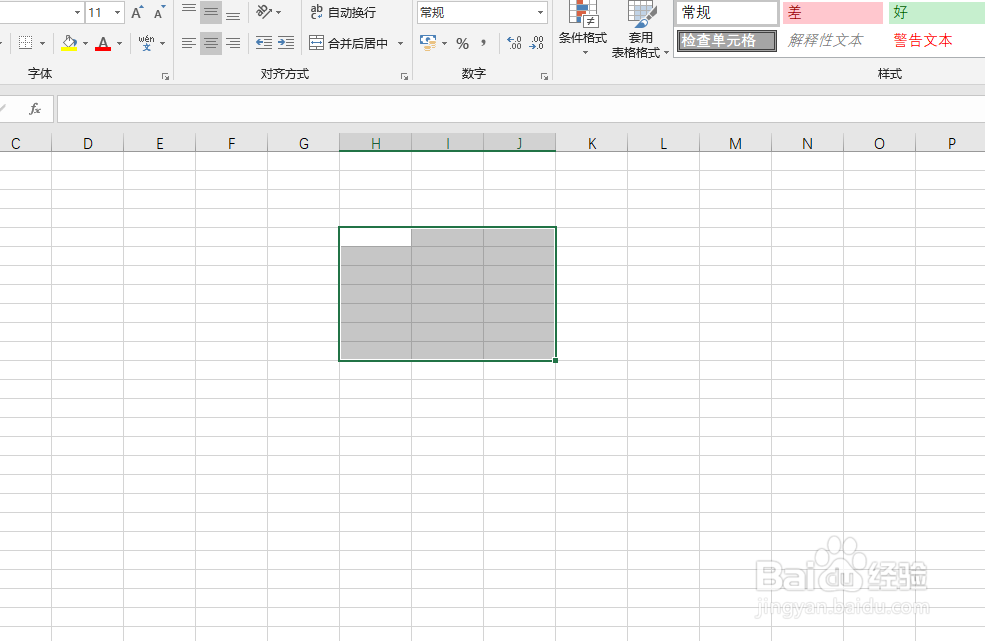Click the text orientation icon
This screenshot has width=985, height=641.
coord(264,12)
